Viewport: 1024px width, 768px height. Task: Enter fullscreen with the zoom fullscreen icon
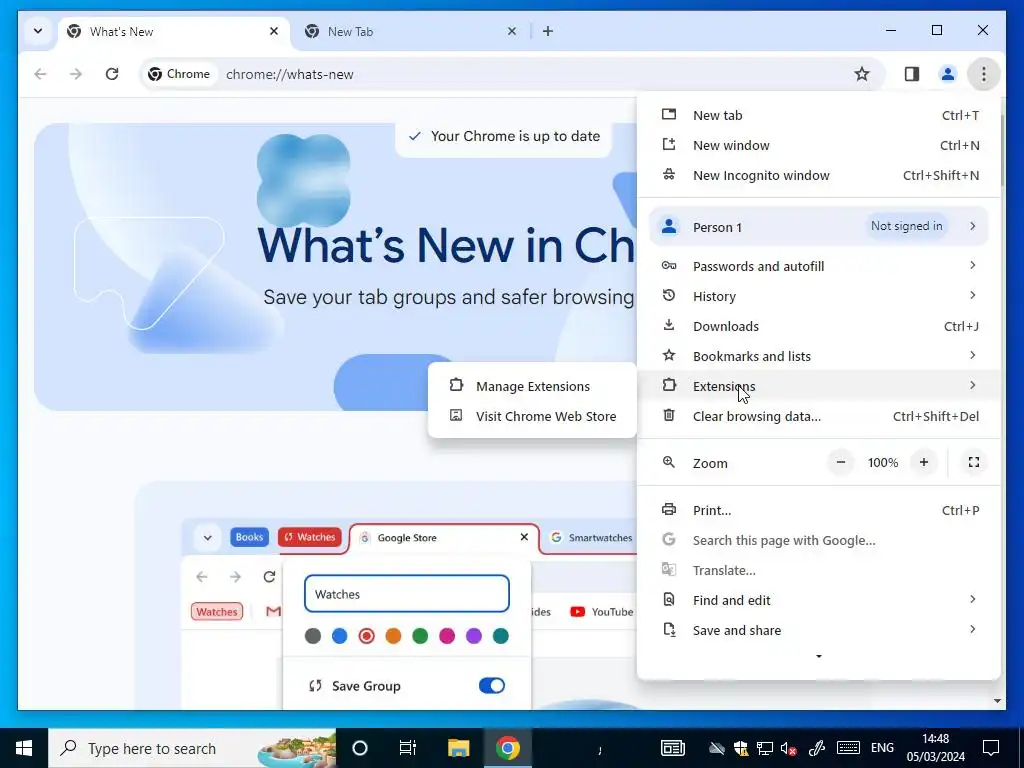coord(973,462)
